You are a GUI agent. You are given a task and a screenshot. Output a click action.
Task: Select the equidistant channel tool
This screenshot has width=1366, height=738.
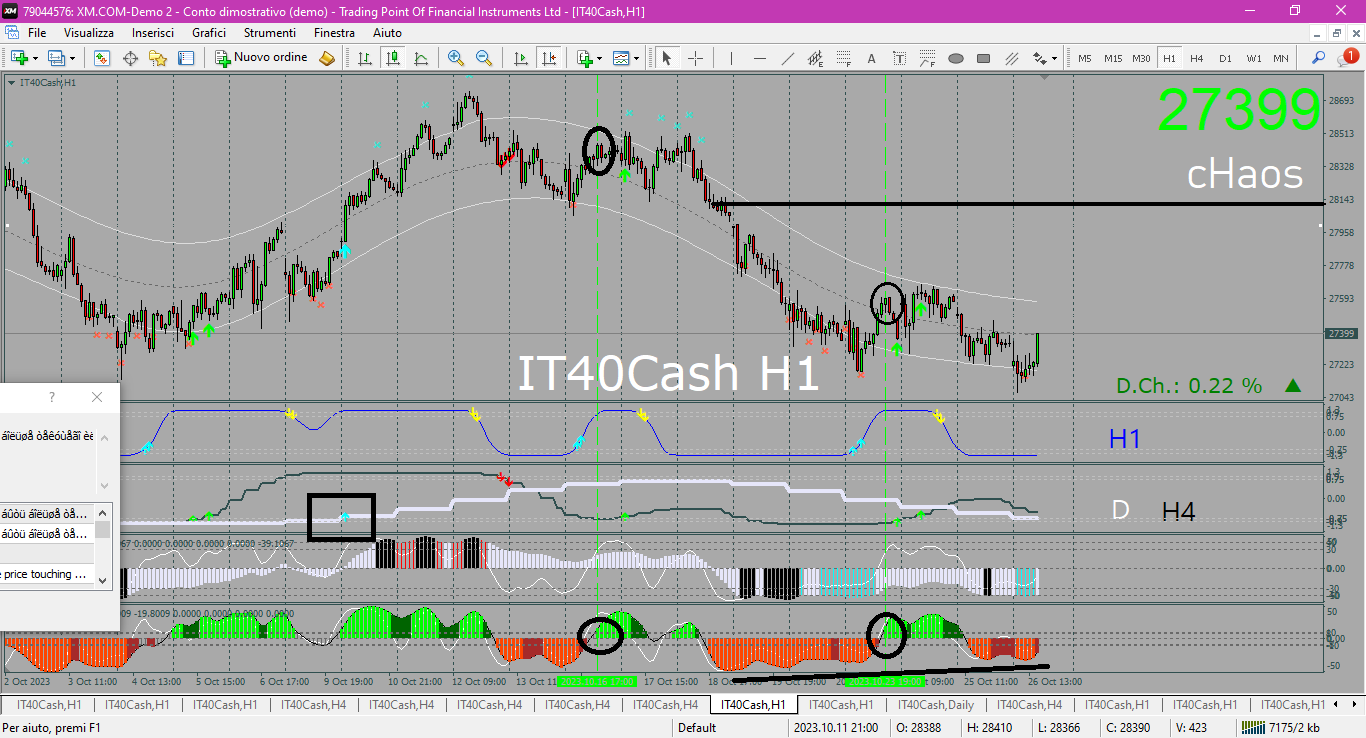click(x=816, y=58)
